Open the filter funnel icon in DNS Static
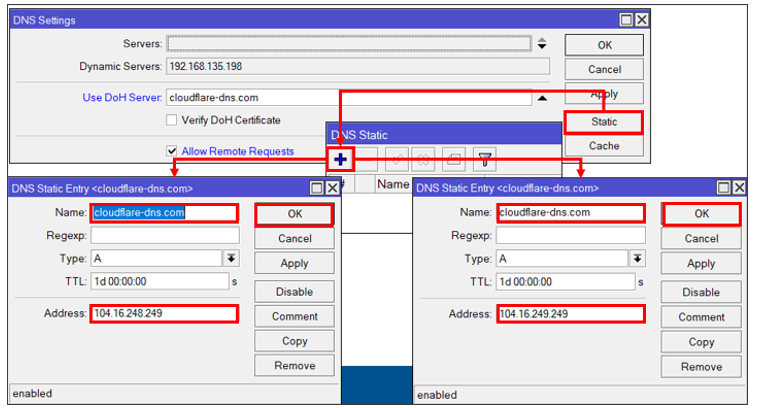This screenshot has width=762, height=408. [485, 159]
